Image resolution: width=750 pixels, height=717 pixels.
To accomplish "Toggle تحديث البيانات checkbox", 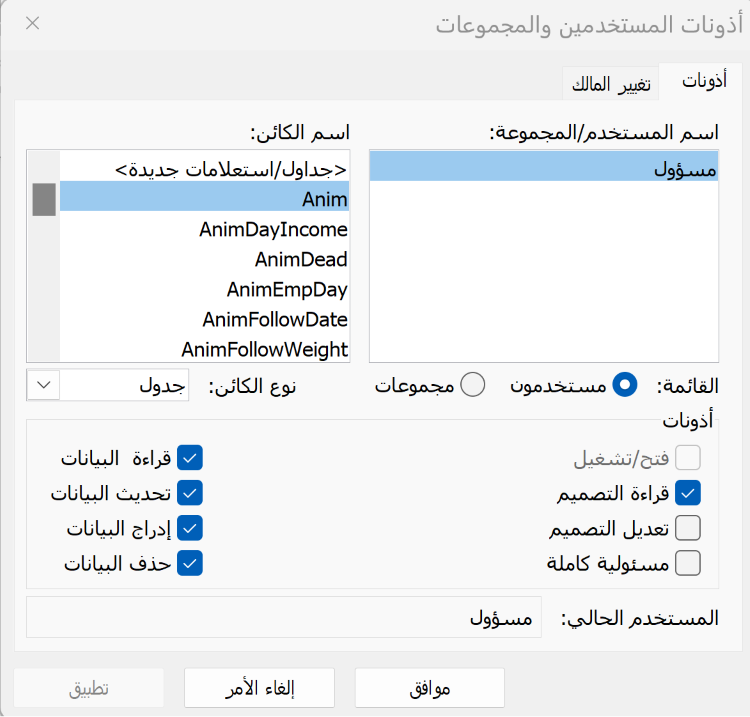I will [x=190, y=493].
